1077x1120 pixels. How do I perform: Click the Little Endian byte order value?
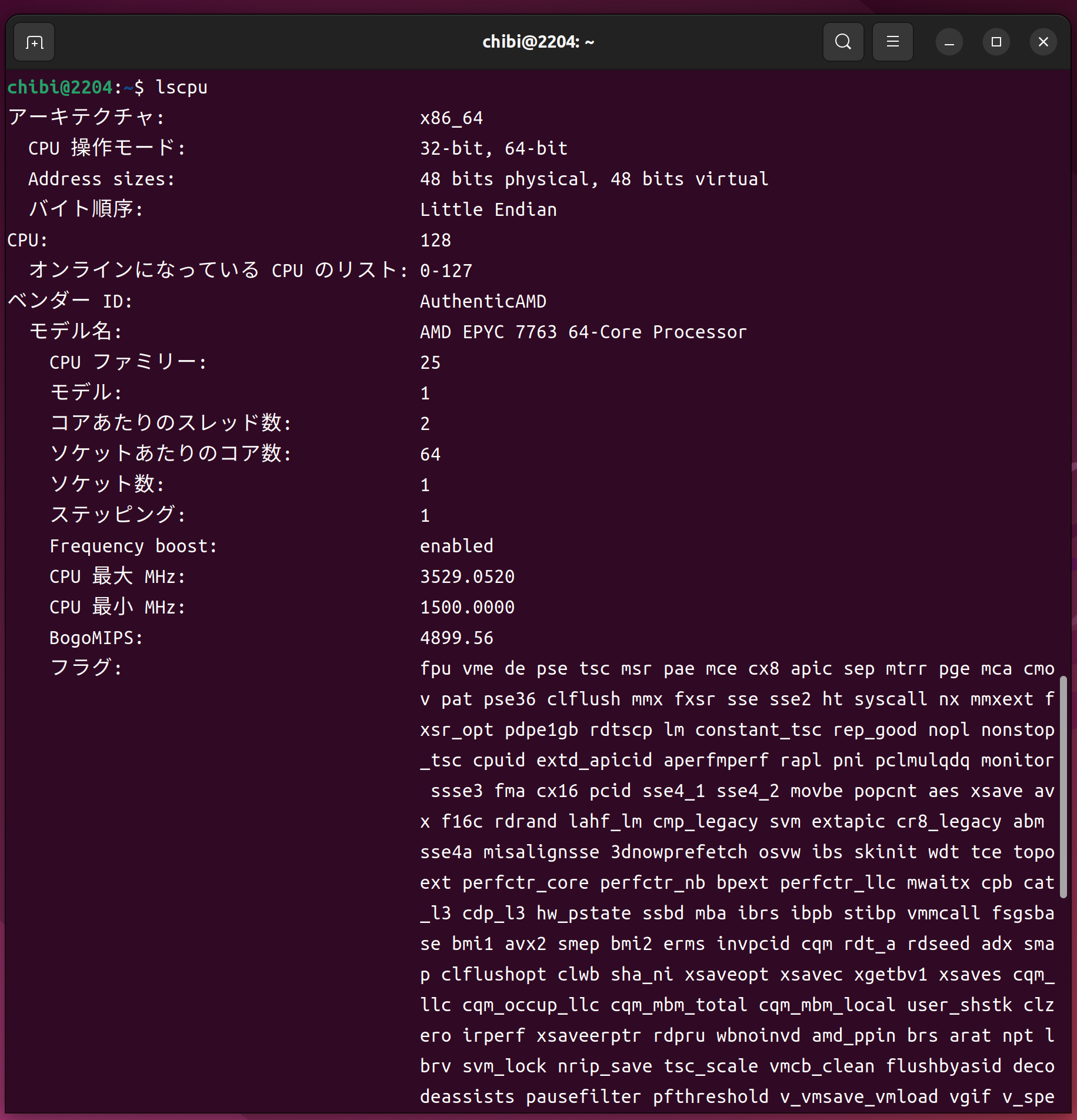(488, 210)
